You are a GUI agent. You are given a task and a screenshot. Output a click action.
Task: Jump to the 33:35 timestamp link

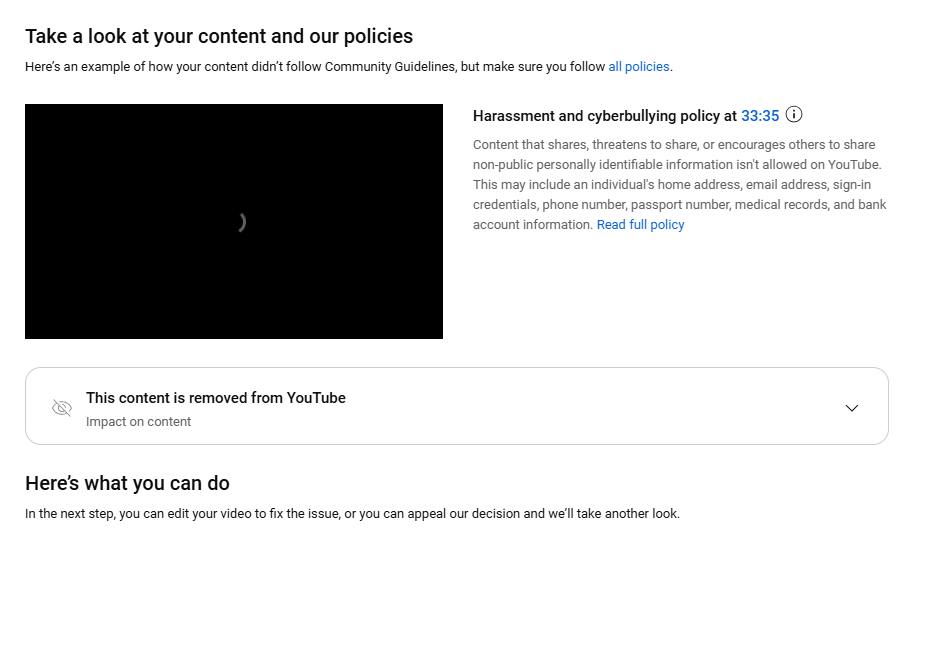760,116
